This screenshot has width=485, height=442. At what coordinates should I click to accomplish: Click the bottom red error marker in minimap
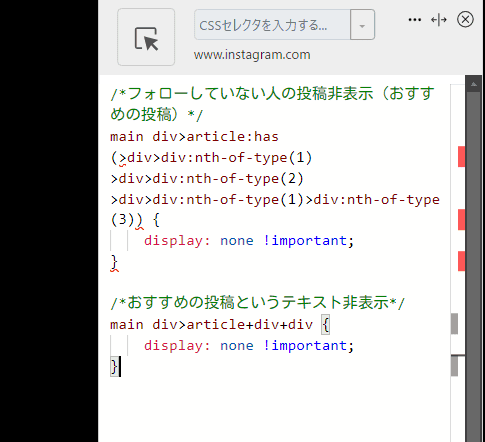click(461, 261)
